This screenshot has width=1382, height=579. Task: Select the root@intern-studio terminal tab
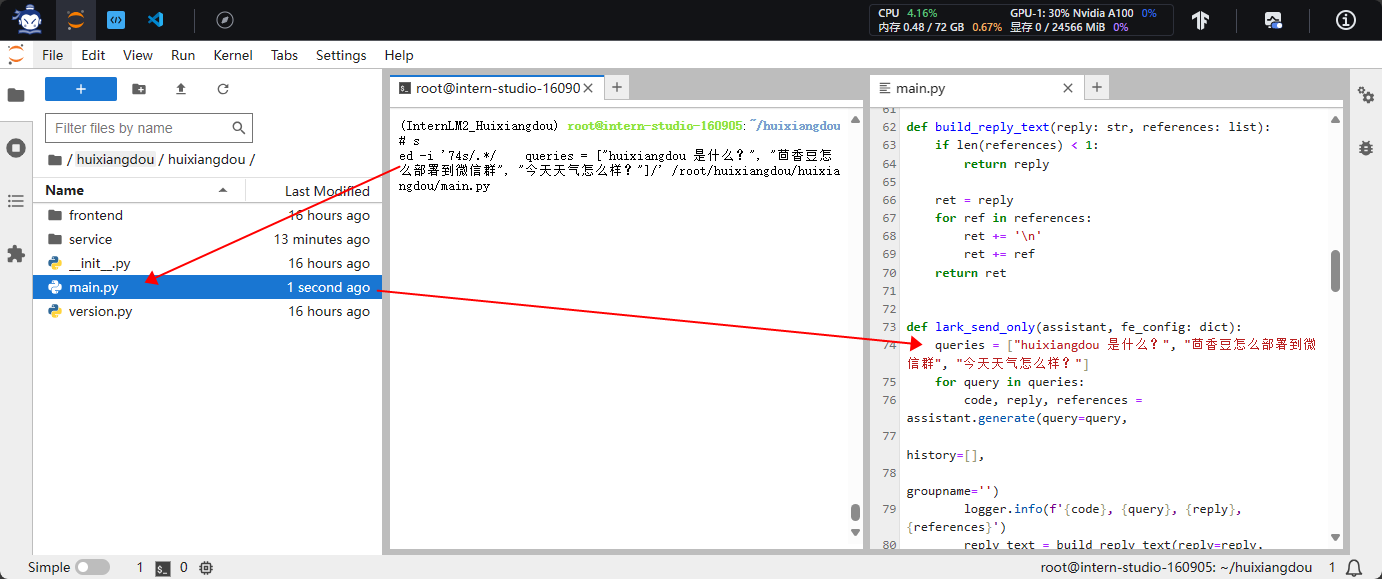pyautogui.click(x=496, y=88)
